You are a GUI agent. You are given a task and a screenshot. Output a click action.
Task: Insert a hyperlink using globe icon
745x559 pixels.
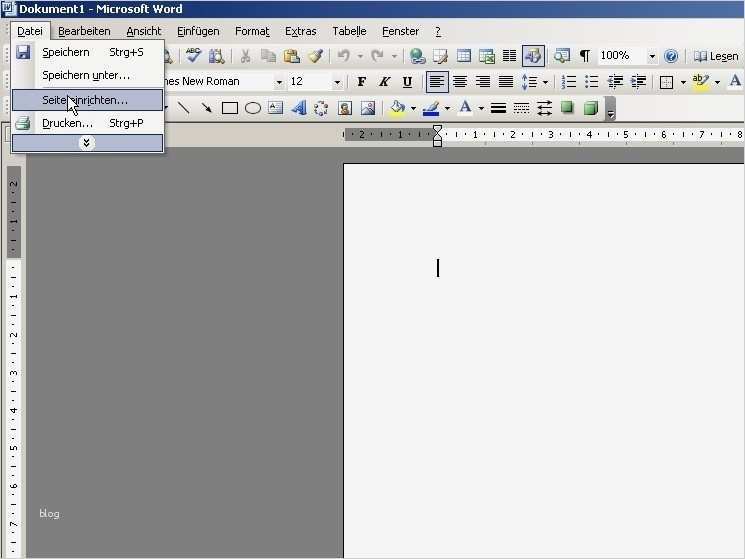pos(418,56)
